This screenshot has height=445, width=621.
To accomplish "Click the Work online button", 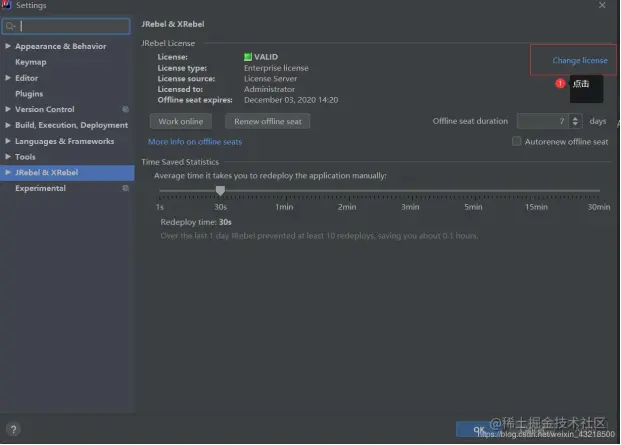I will (x=181, y=121).
